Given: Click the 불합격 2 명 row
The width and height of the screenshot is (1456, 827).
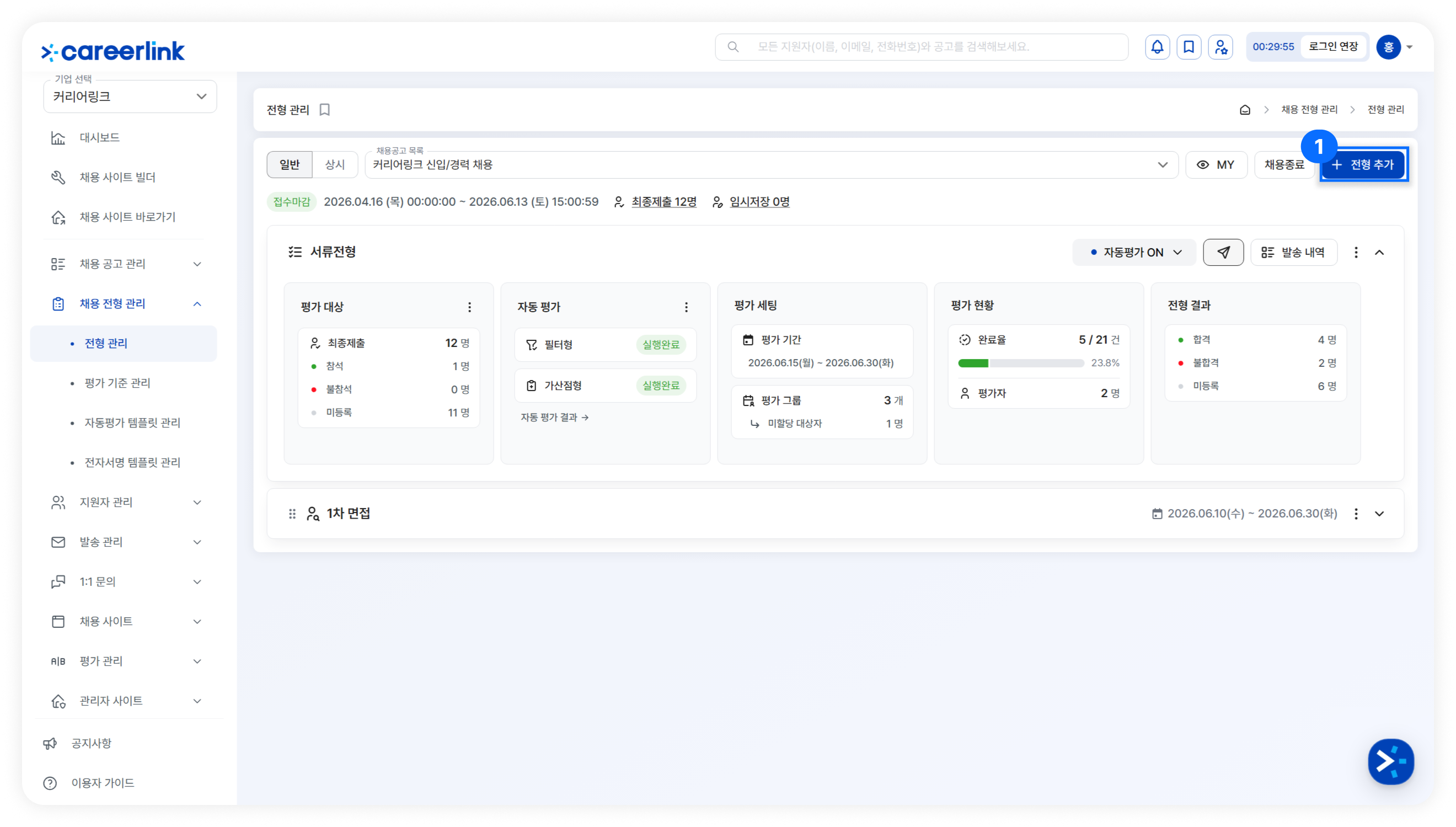Looking at the screenshot, I should 1256,363.
